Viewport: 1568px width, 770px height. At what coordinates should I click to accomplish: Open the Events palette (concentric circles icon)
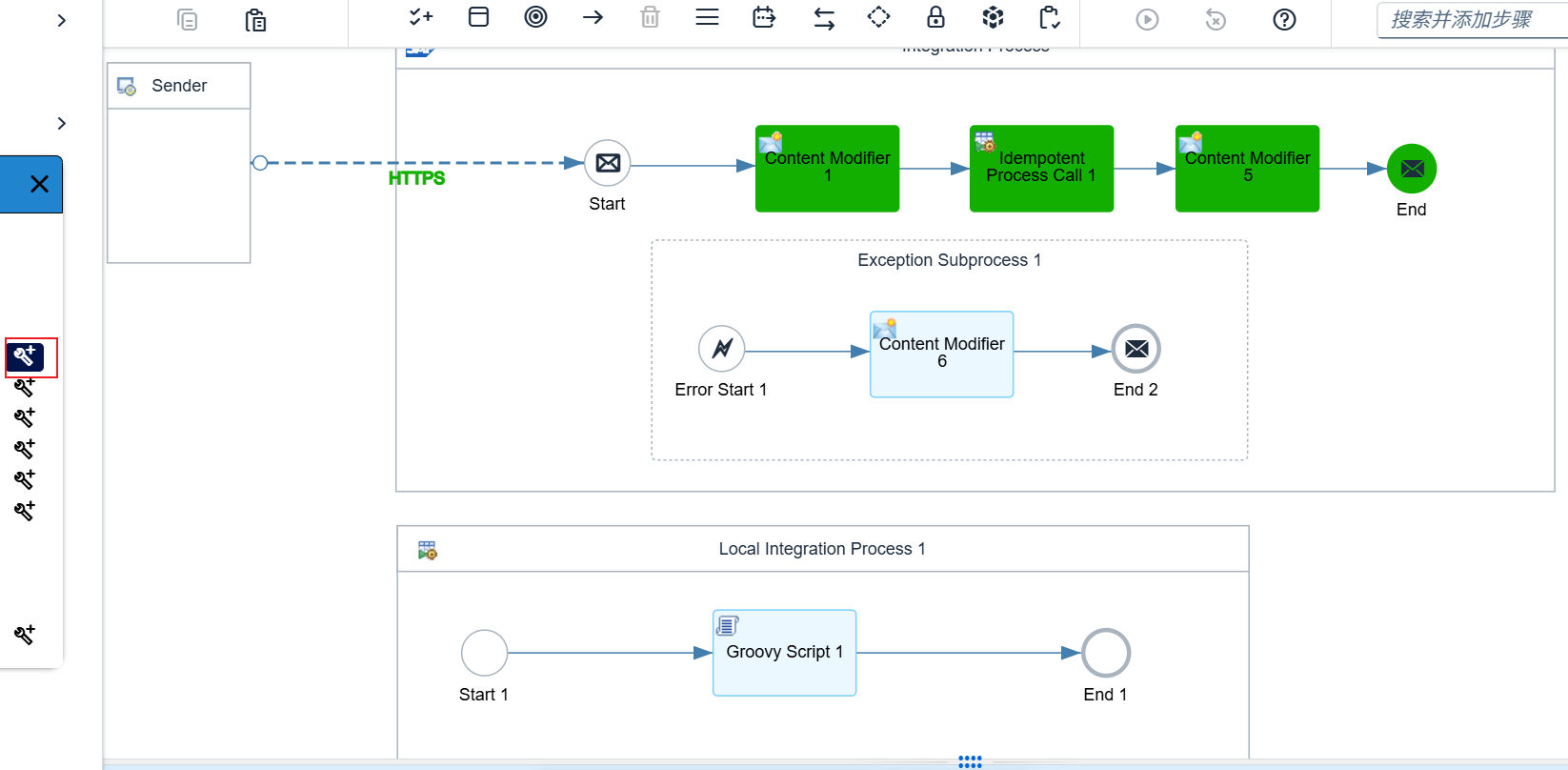(x=536, y=17)
